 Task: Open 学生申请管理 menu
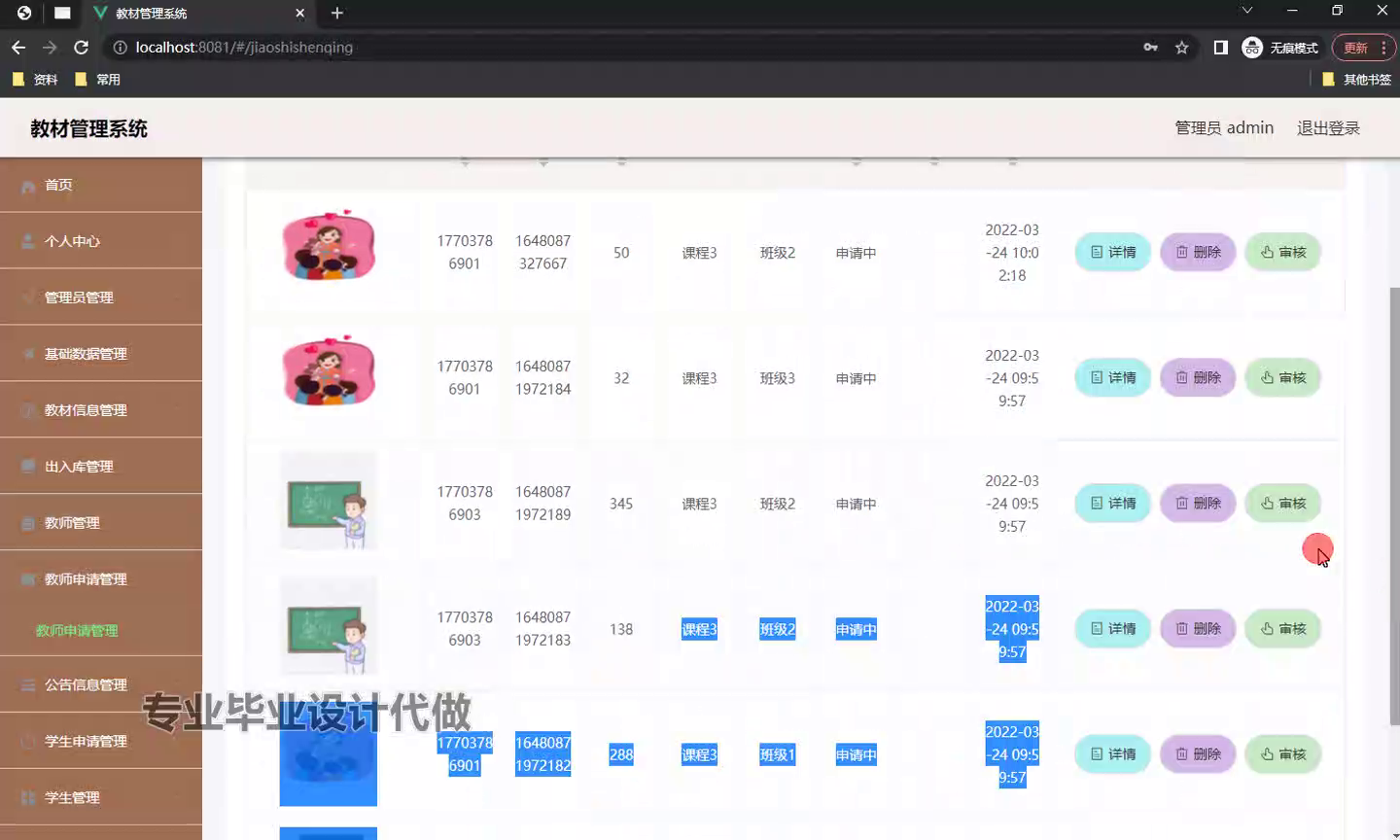pos(101,741)
